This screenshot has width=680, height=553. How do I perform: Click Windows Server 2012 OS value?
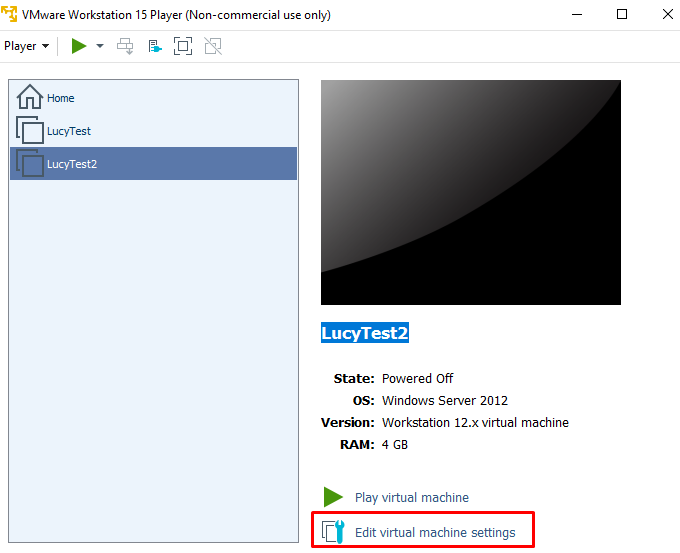[x=445, y=400]
